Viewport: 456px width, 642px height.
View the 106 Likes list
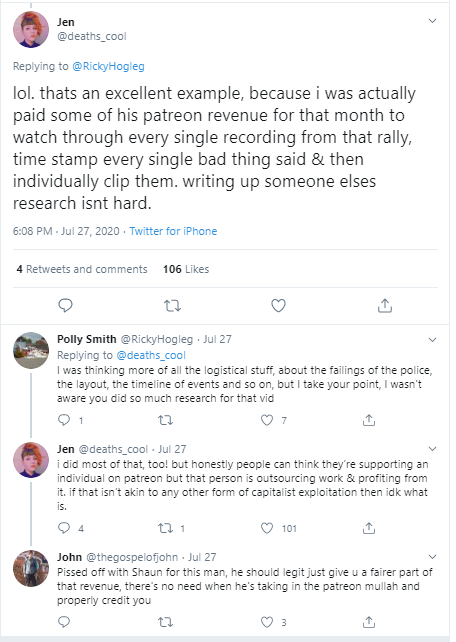[186, 269]
